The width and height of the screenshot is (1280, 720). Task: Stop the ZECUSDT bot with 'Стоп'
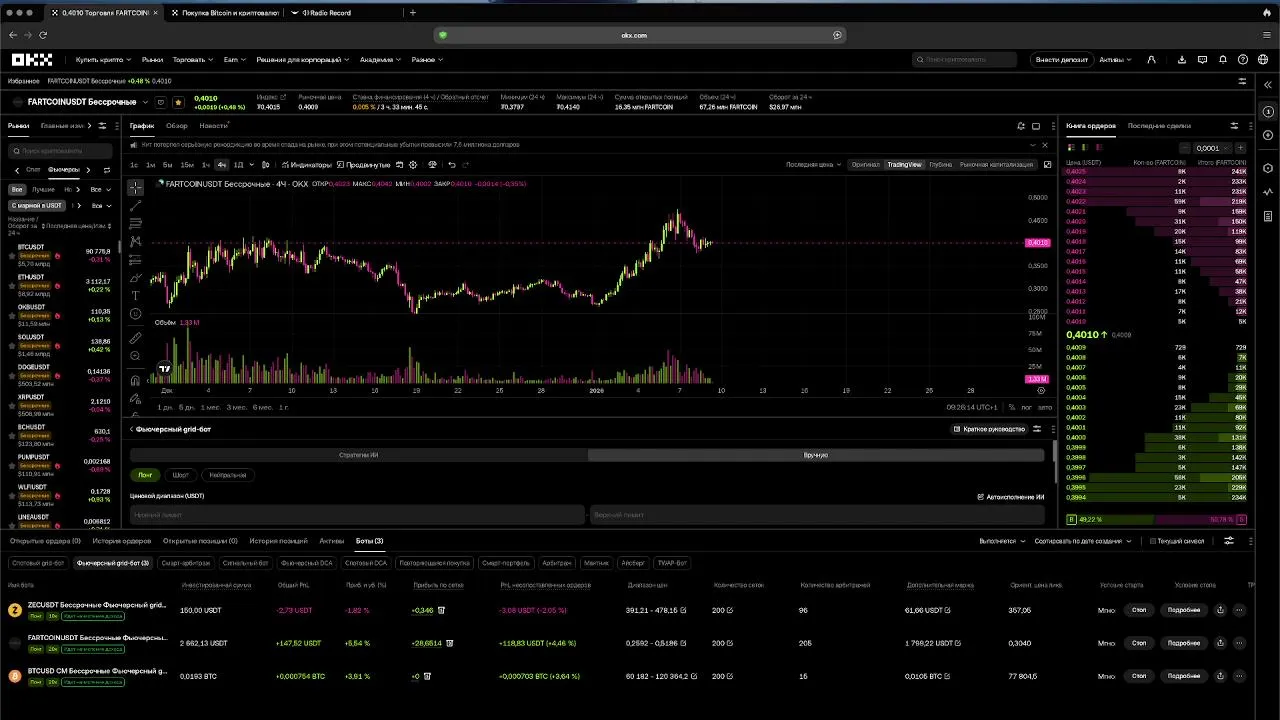point(1139,610)
